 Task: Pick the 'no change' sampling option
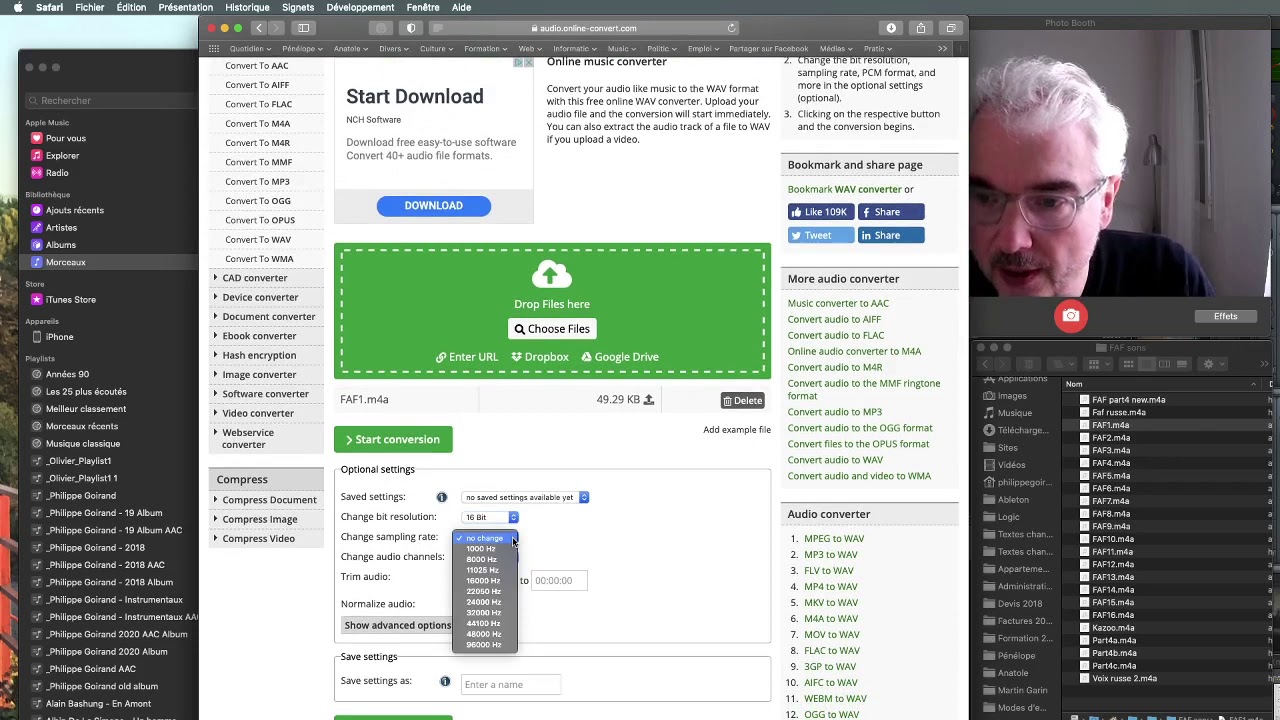[484, 538]
